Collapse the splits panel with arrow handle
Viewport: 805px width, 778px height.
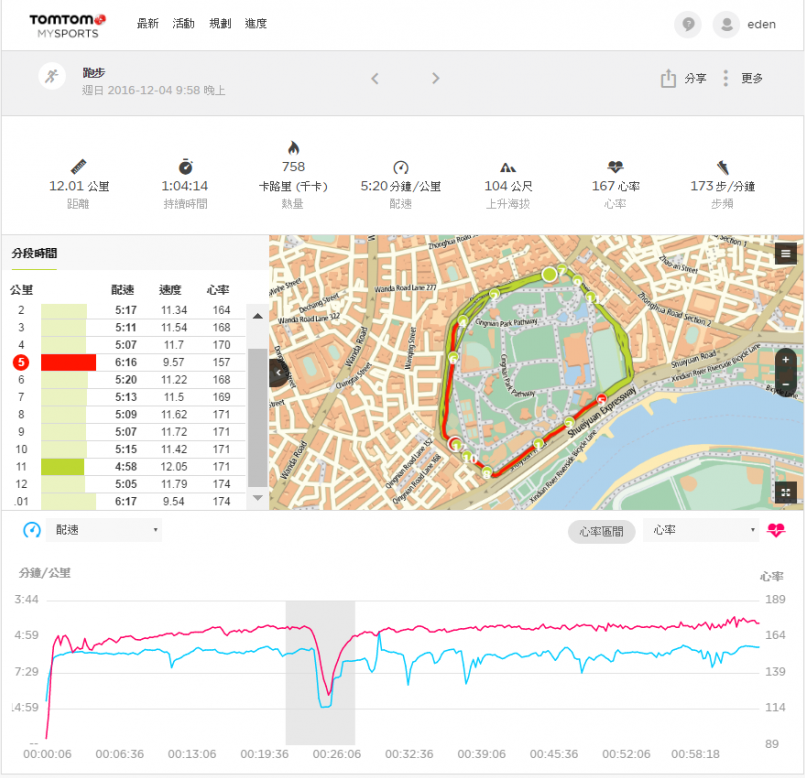pos(278,373)
